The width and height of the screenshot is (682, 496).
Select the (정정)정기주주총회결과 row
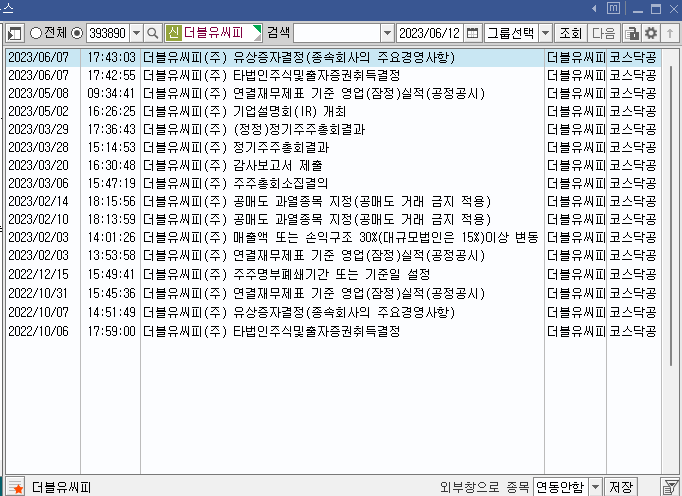[x=333, y=129]
